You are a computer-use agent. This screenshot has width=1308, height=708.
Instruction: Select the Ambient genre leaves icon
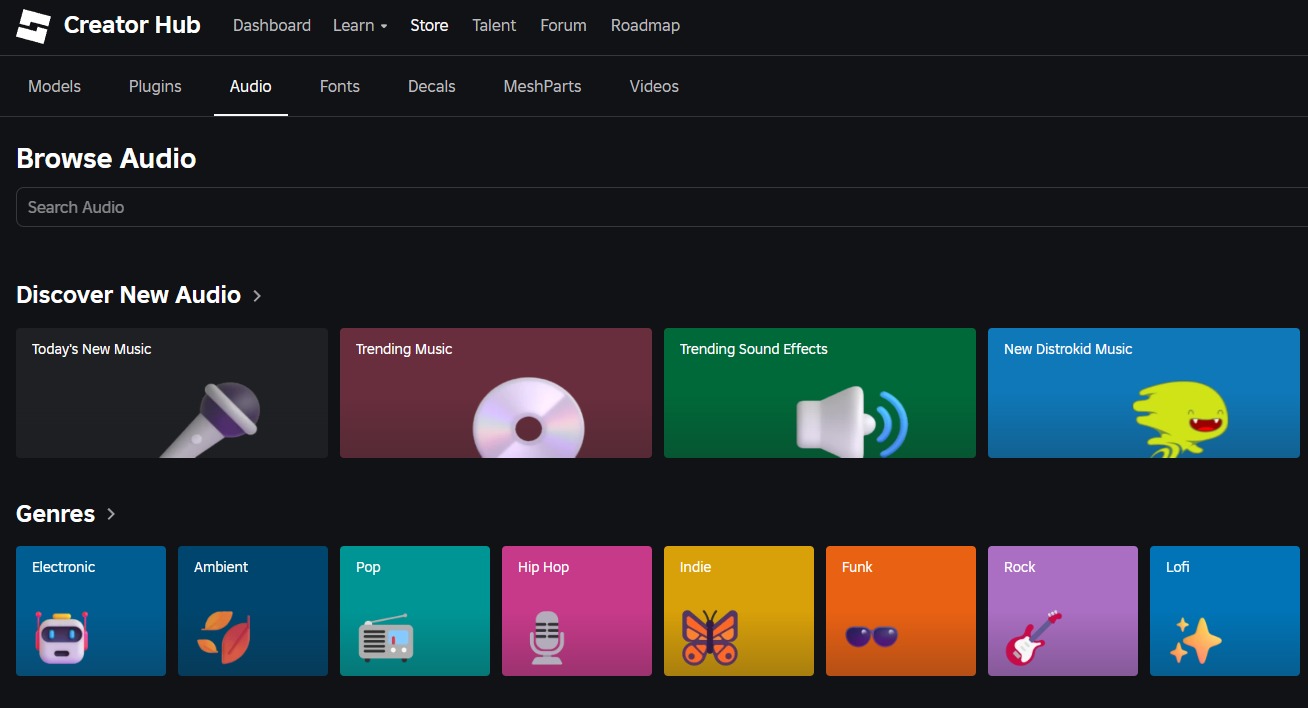point(223,637)
